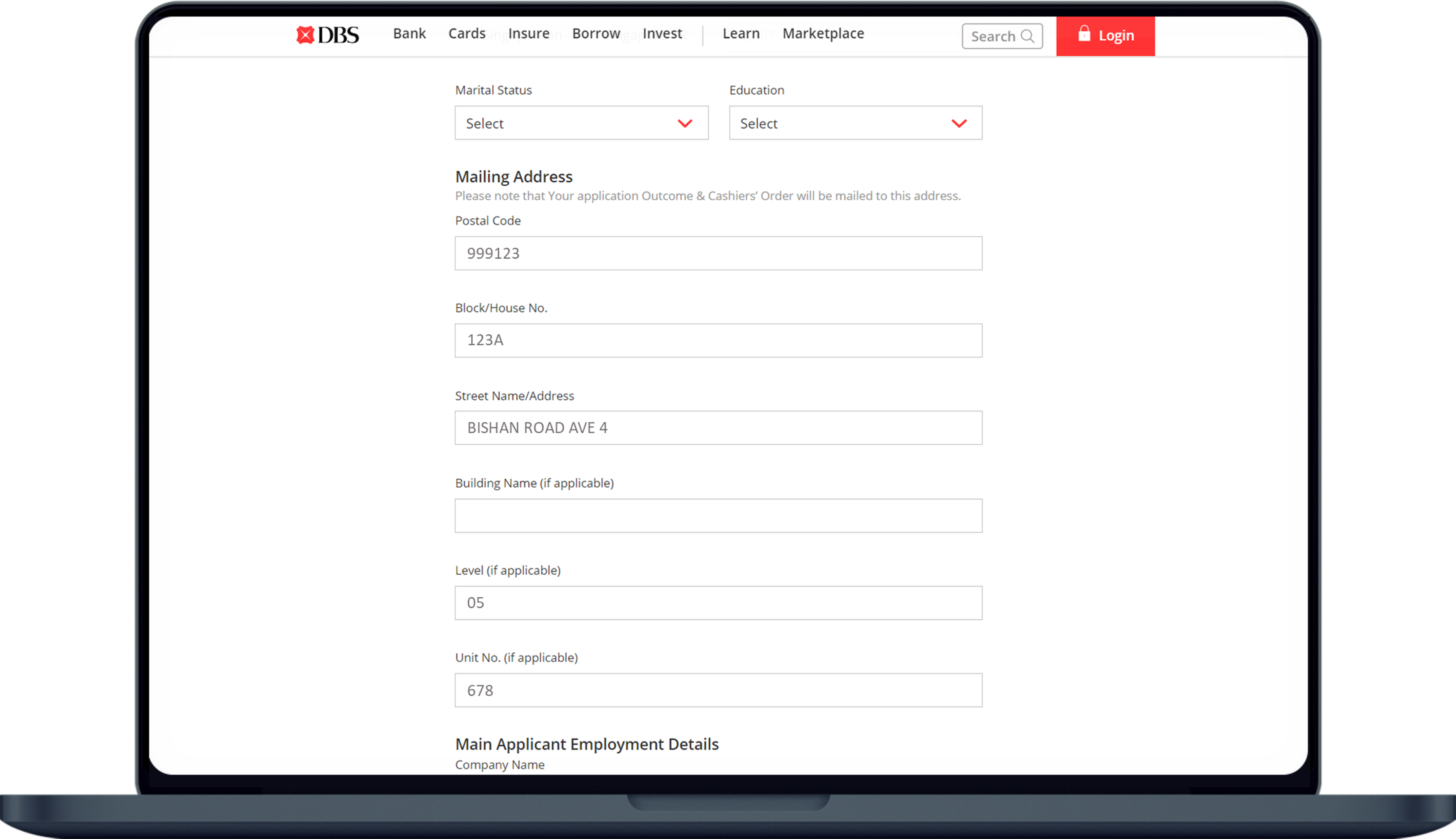
Task: Click the Postal Code input field
Action: click(718, 252)
